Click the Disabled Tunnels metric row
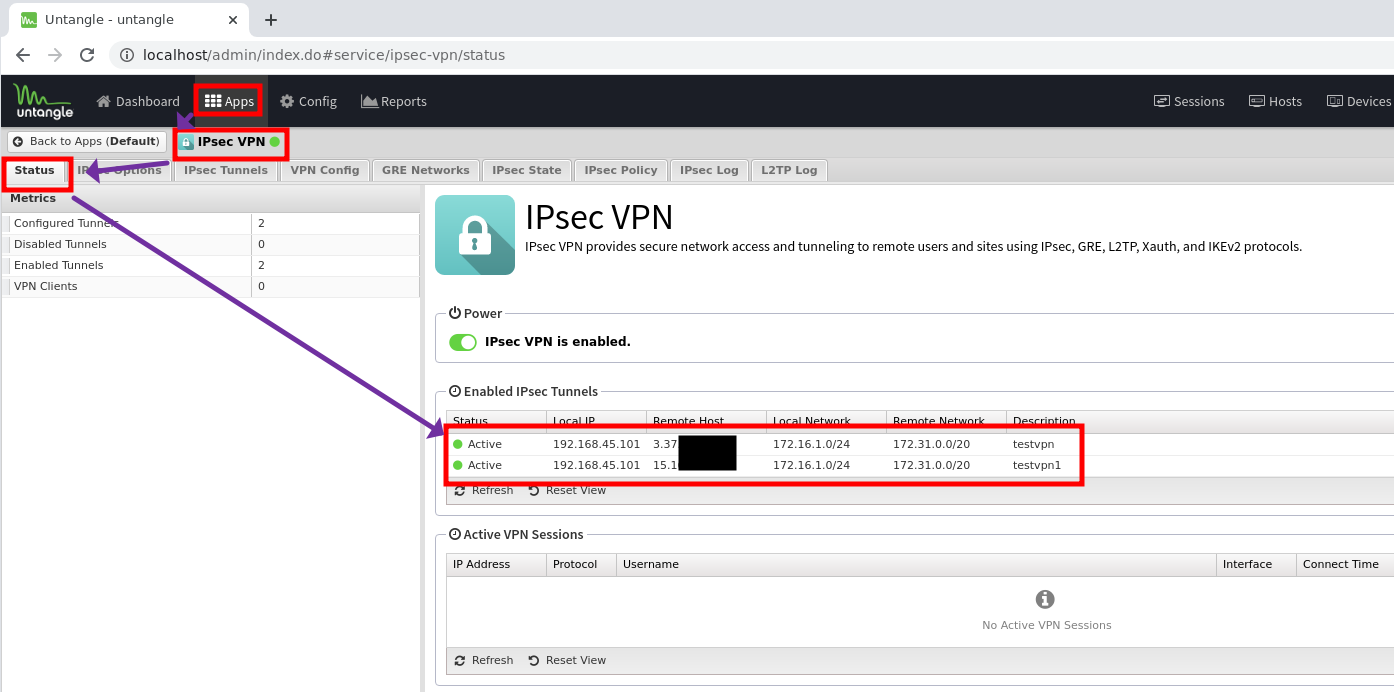The width and height of the screenshot is (1394, 692). click(210, 244)
